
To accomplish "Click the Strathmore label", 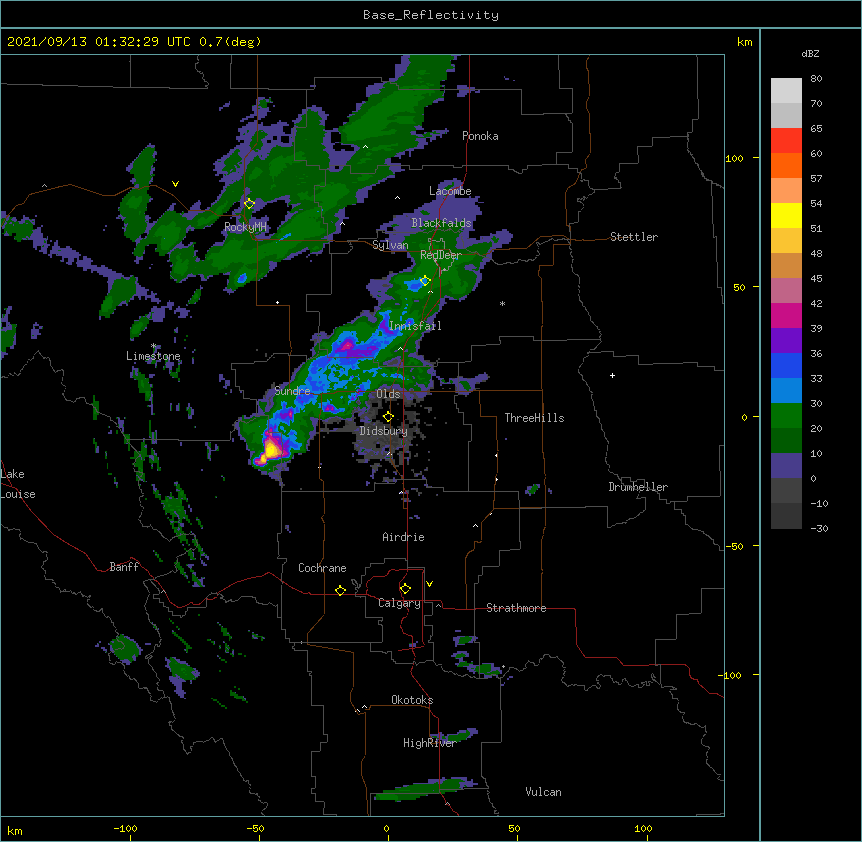I will [516, 608].
